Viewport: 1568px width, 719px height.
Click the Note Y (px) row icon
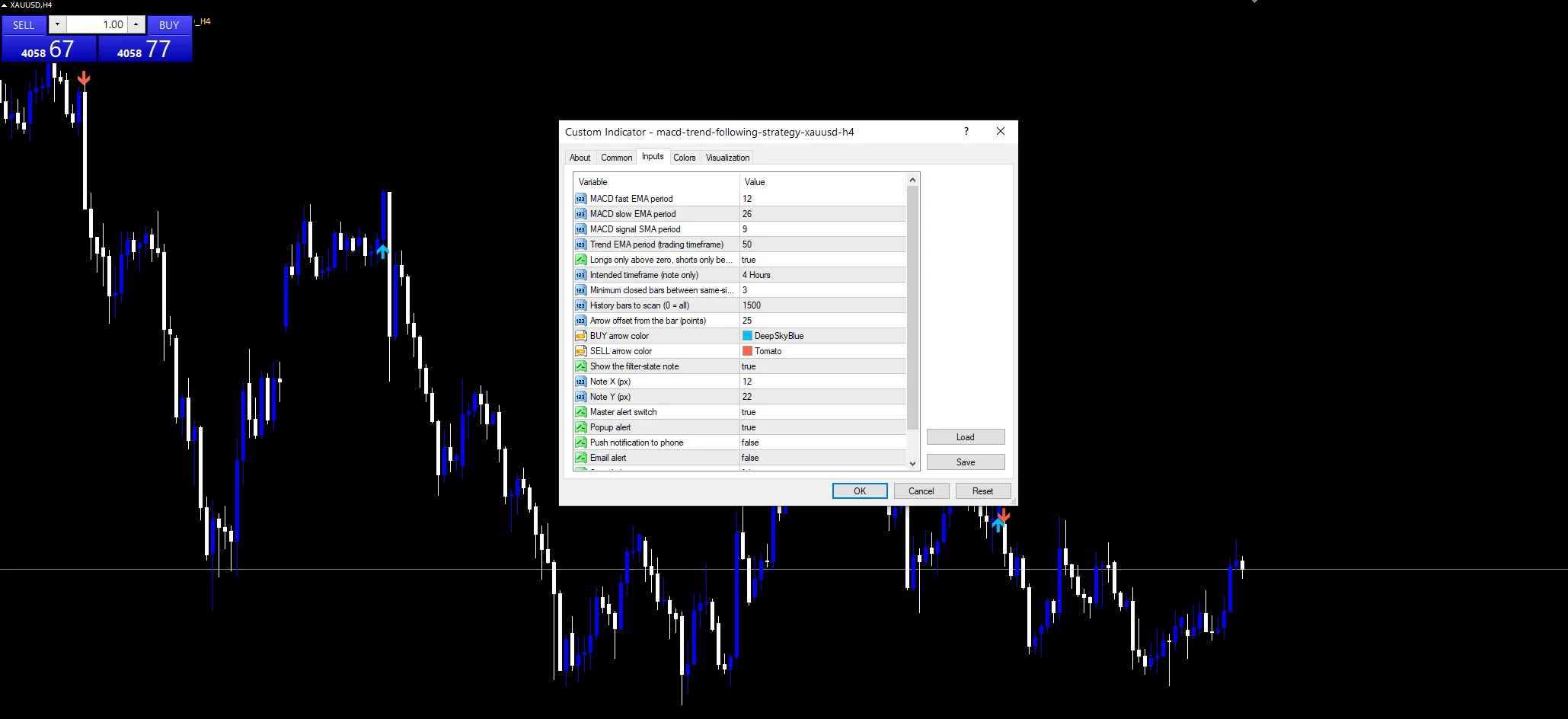(x=581, y=397)
